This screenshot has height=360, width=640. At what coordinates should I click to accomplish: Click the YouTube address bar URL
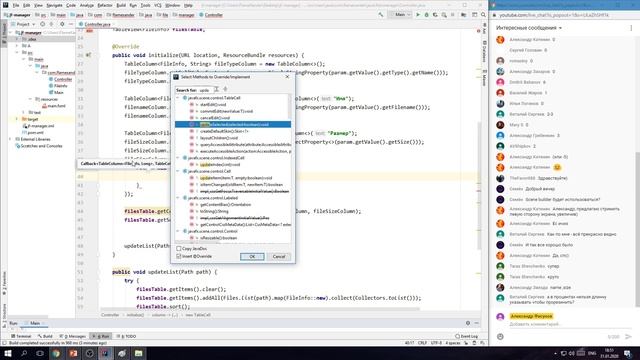(x=554, y=15)
